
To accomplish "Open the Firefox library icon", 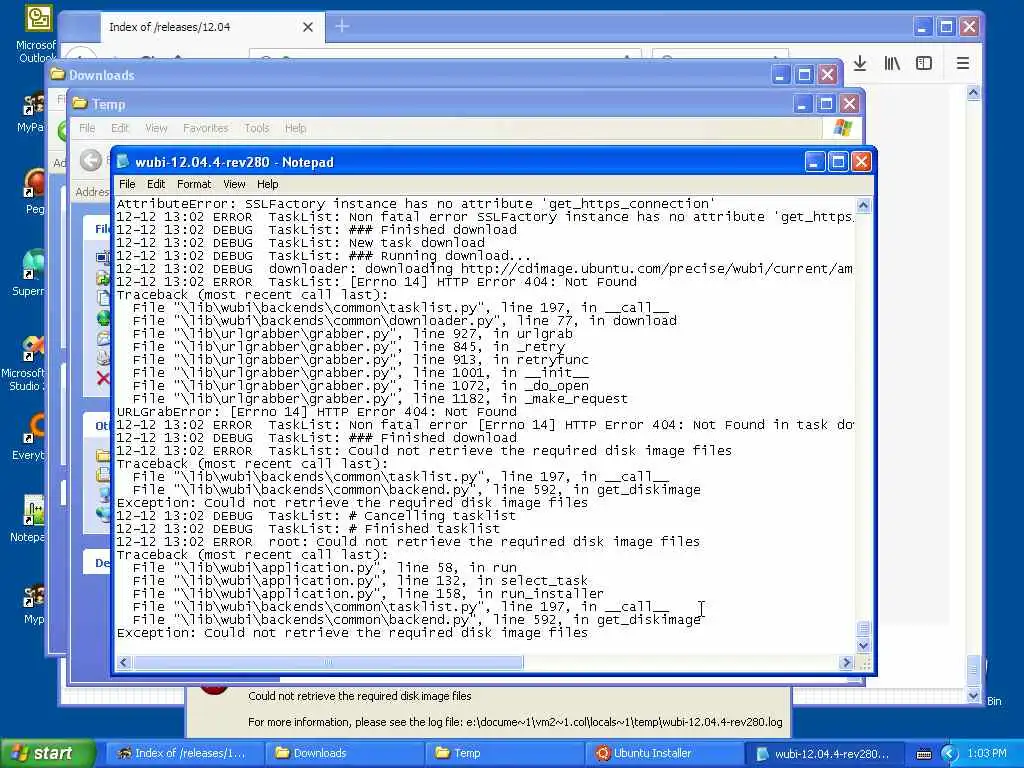I will pyautogui.click(x=891, y=63).
